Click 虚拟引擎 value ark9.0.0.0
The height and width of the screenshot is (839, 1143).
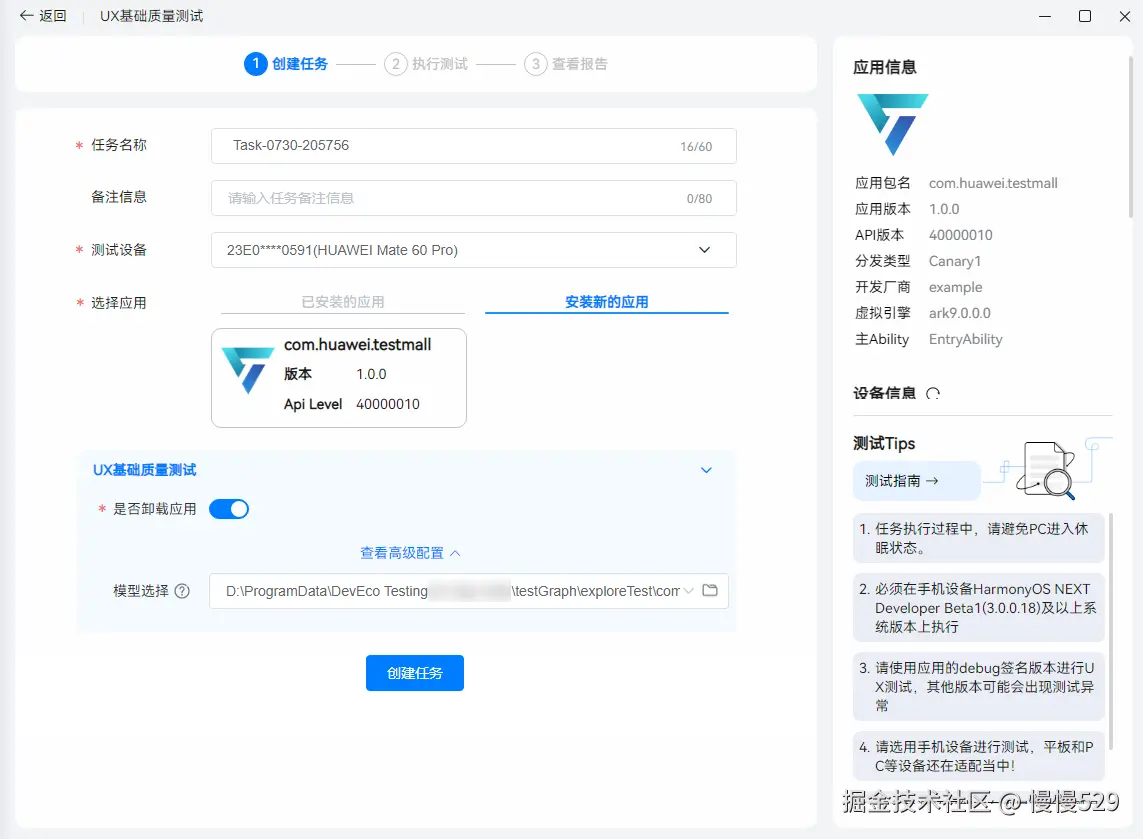[x=959, y=313]
